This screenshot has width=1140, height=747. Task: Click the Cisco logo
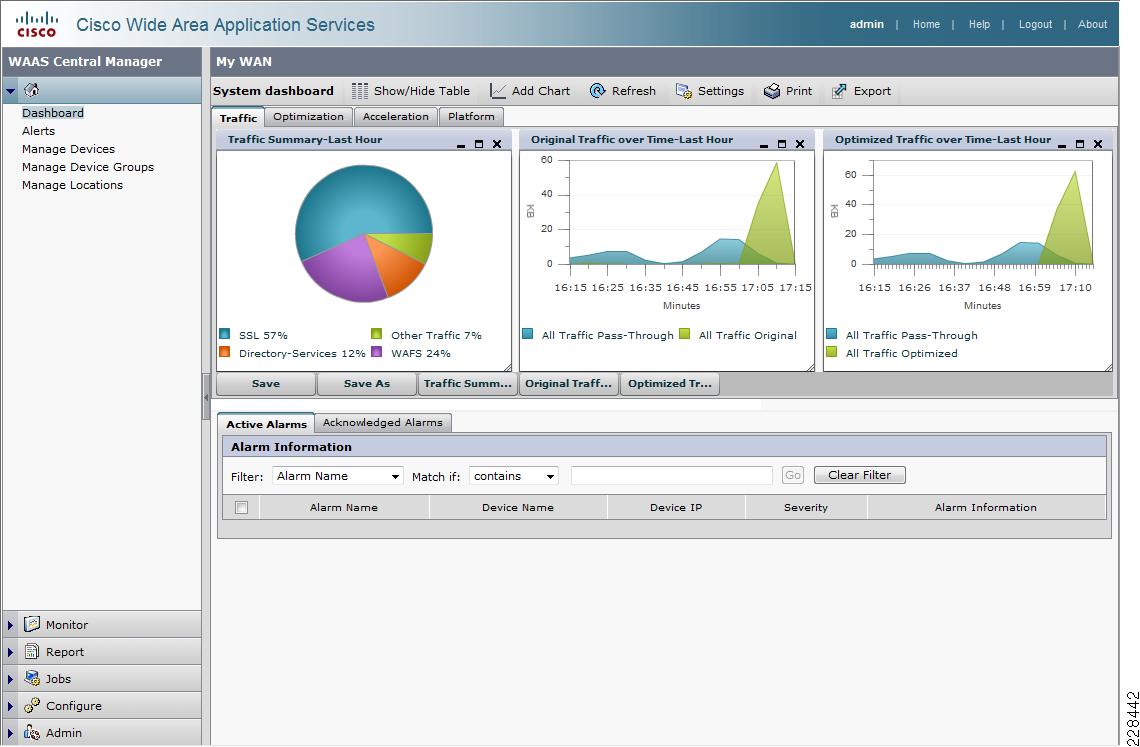point(36,24)
